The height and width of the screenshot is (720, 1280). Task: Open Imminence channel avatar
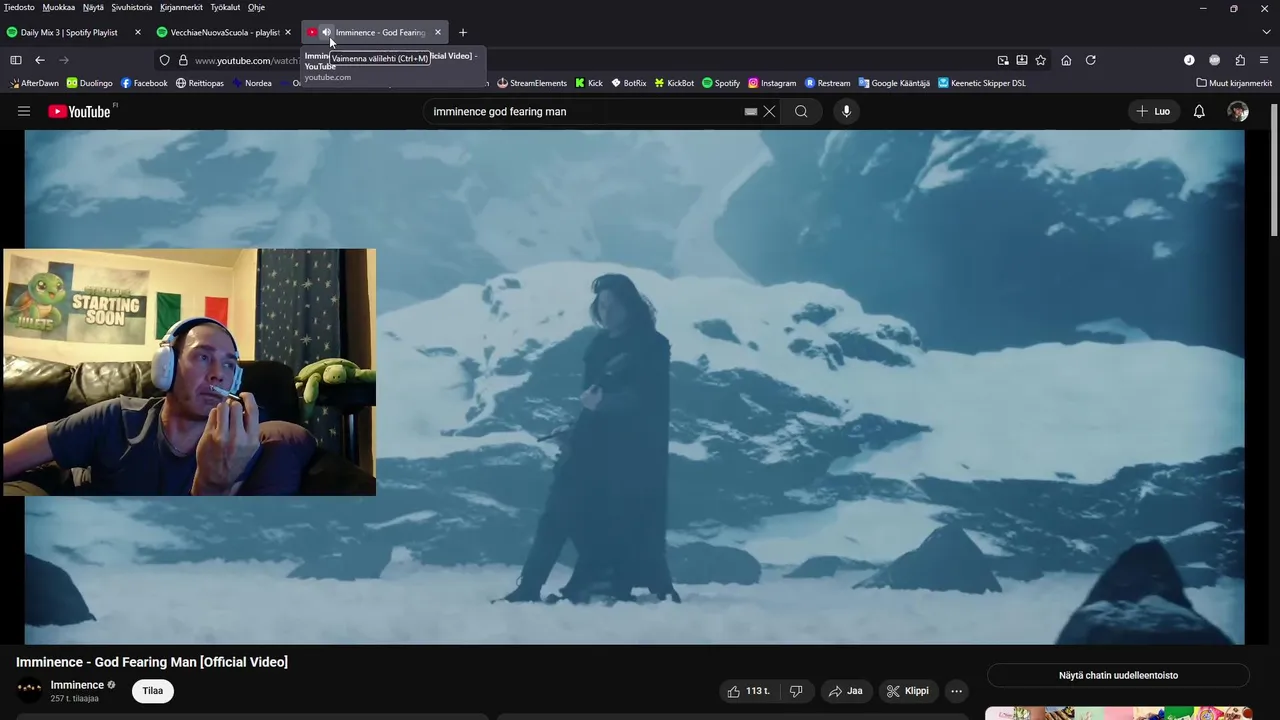point(30,690)
